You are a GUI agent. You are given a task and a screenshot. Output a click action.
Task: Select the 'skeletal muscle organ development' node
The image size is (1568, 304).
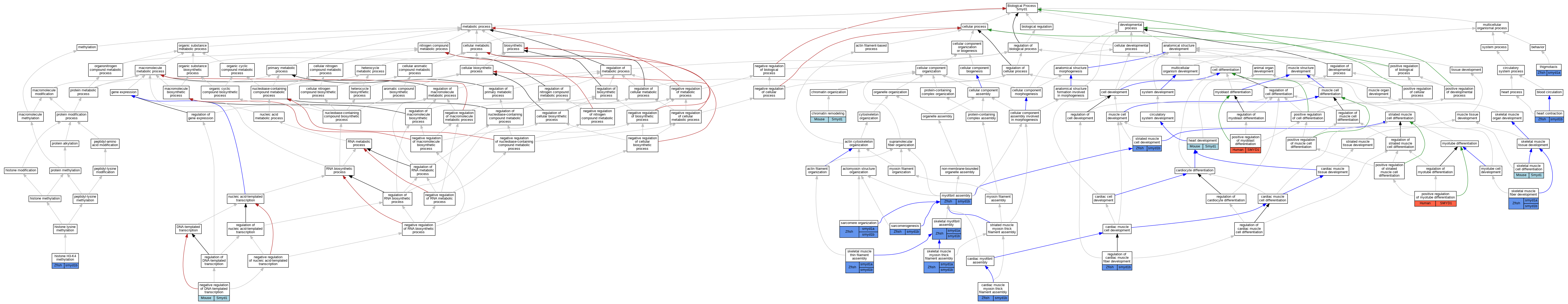click(1507, 116)
